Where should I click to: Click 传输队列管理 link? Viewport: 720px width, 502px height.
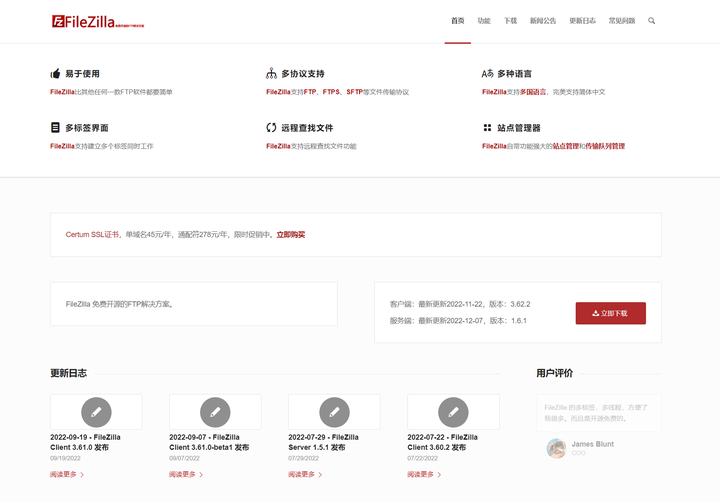click(605, 146)
